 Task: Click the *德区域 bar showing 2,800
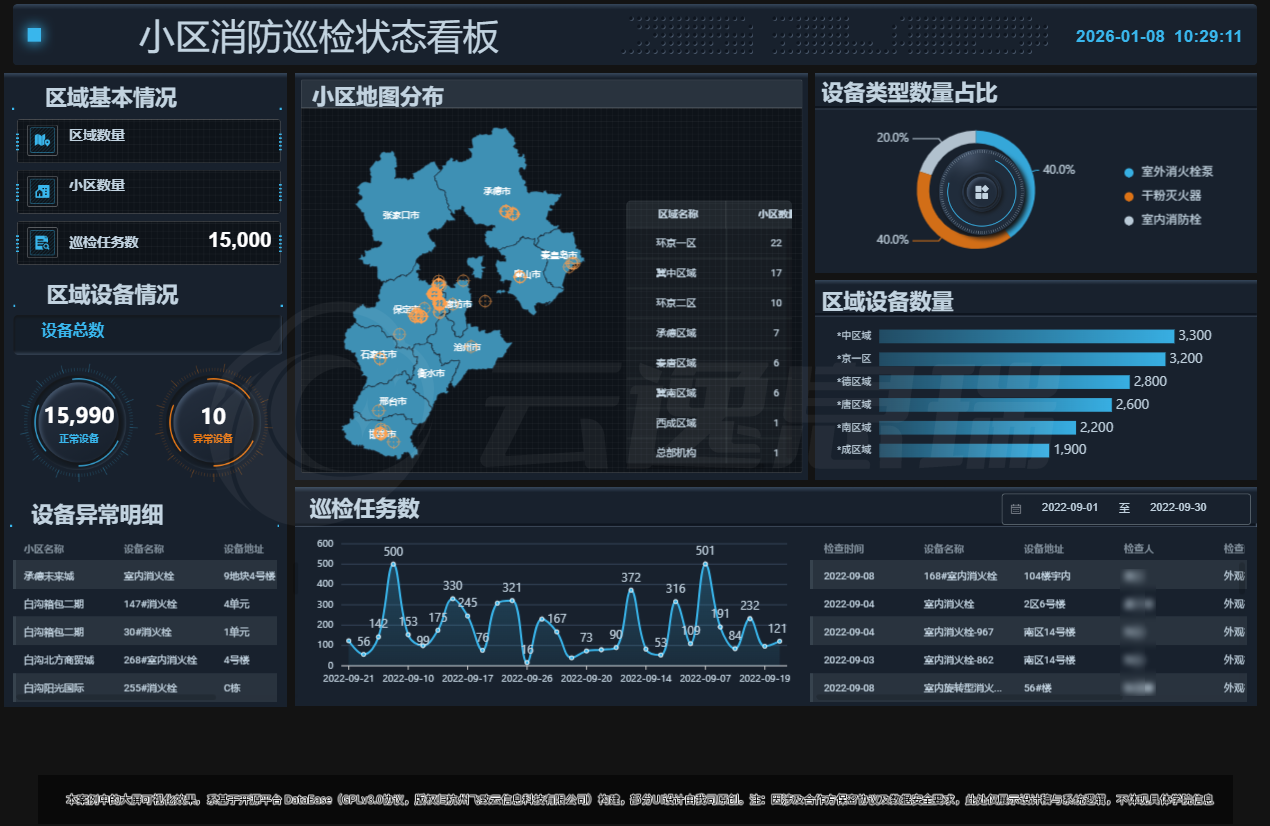[x=1004, y=382]
